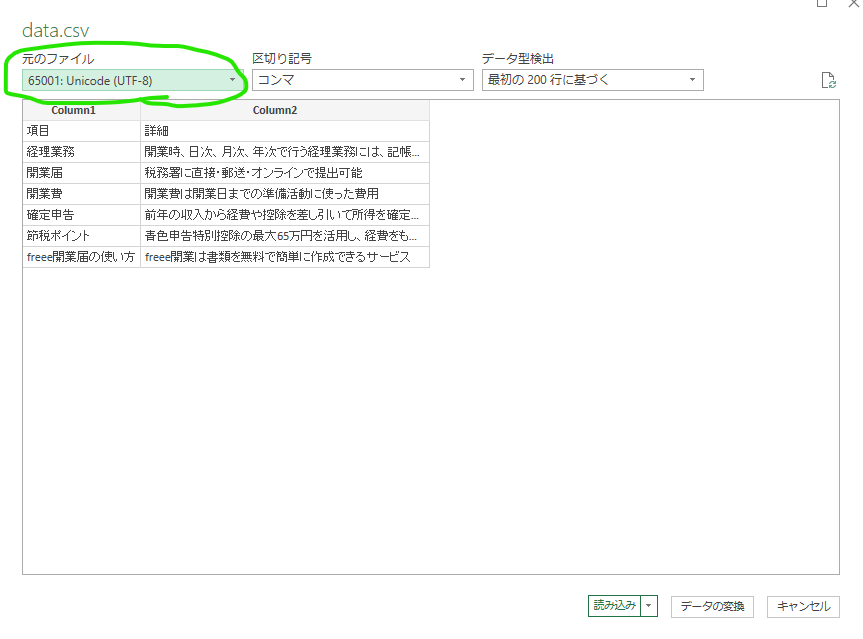Click the data.csv title text
This screenshot has width=863, height=639.
click(56, 31)
